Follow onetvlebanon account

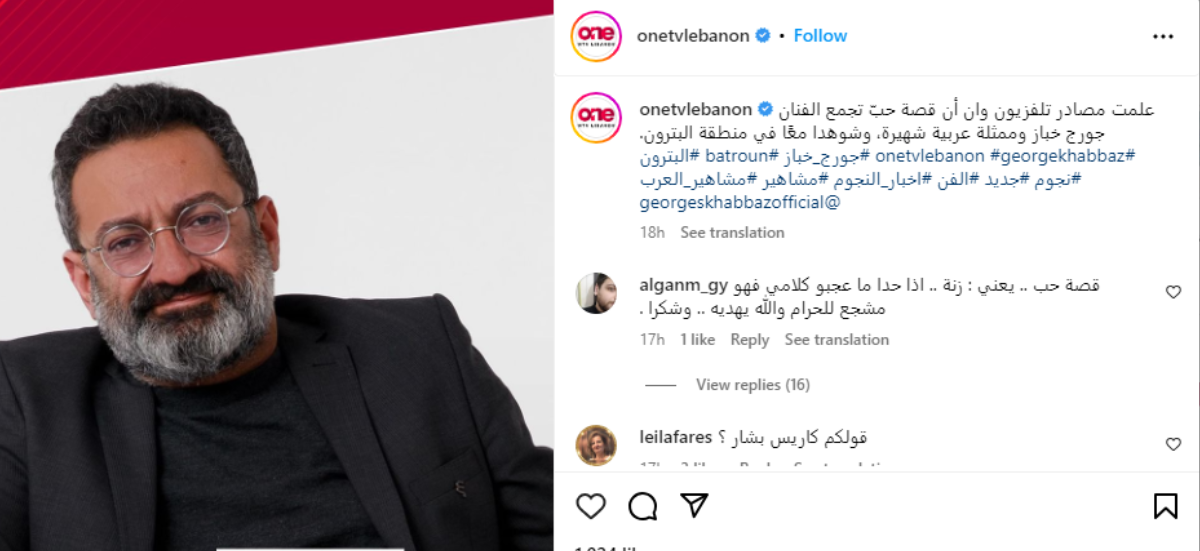pos(820,35)
